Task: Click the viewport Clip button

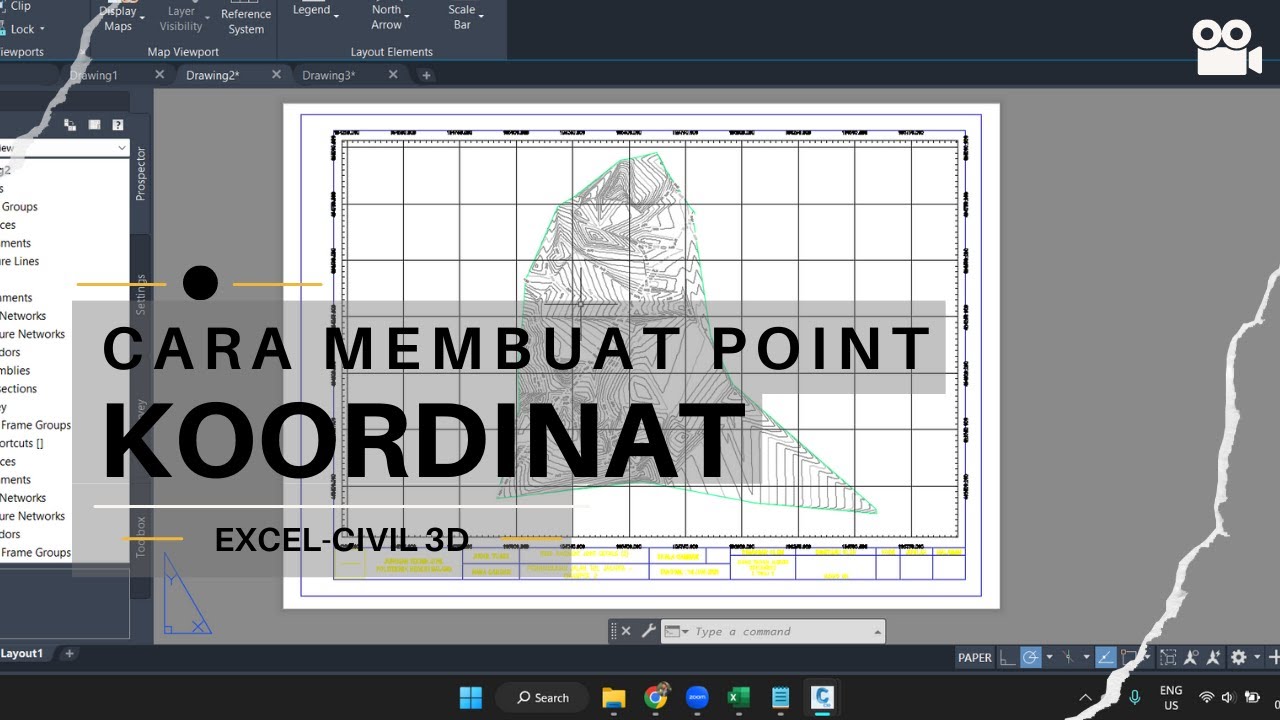Action: 18,6
